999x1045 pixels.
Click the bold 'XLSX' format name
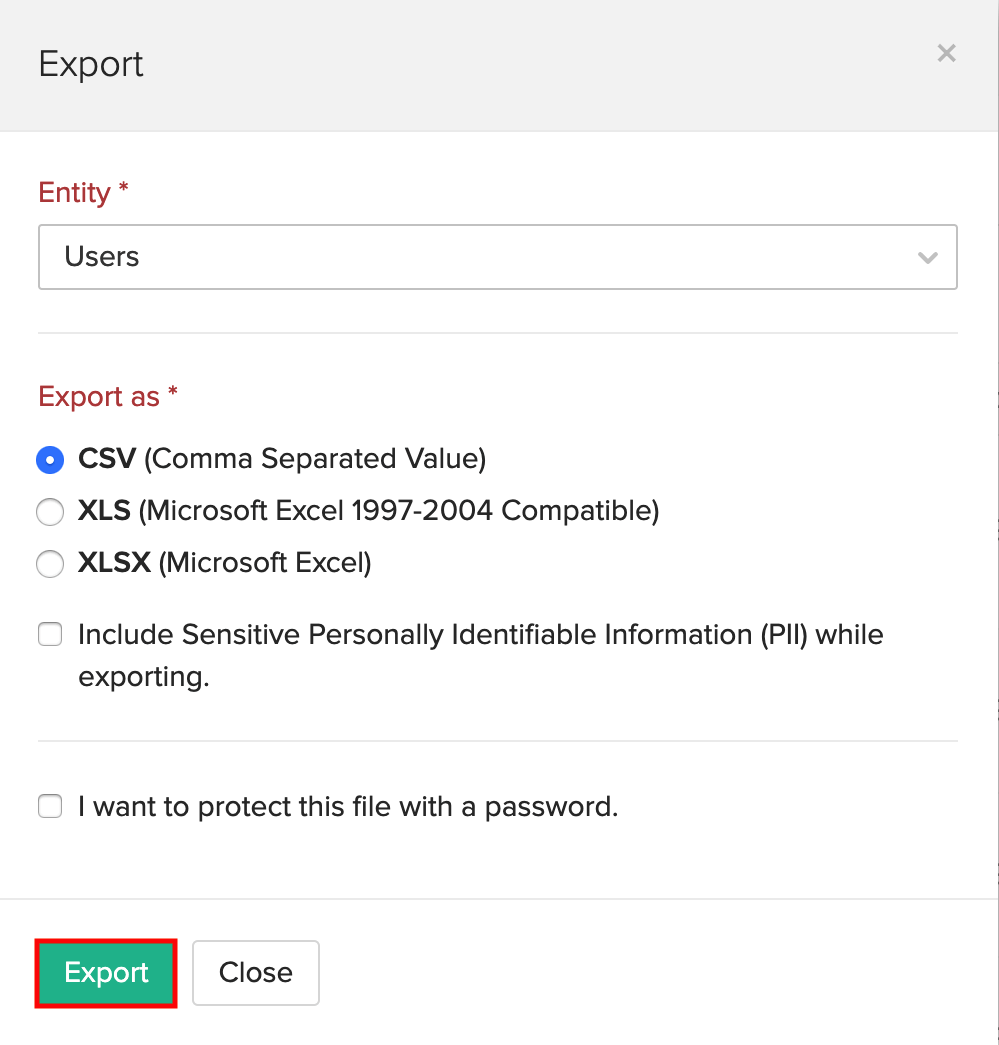click(x=114, y=563)
